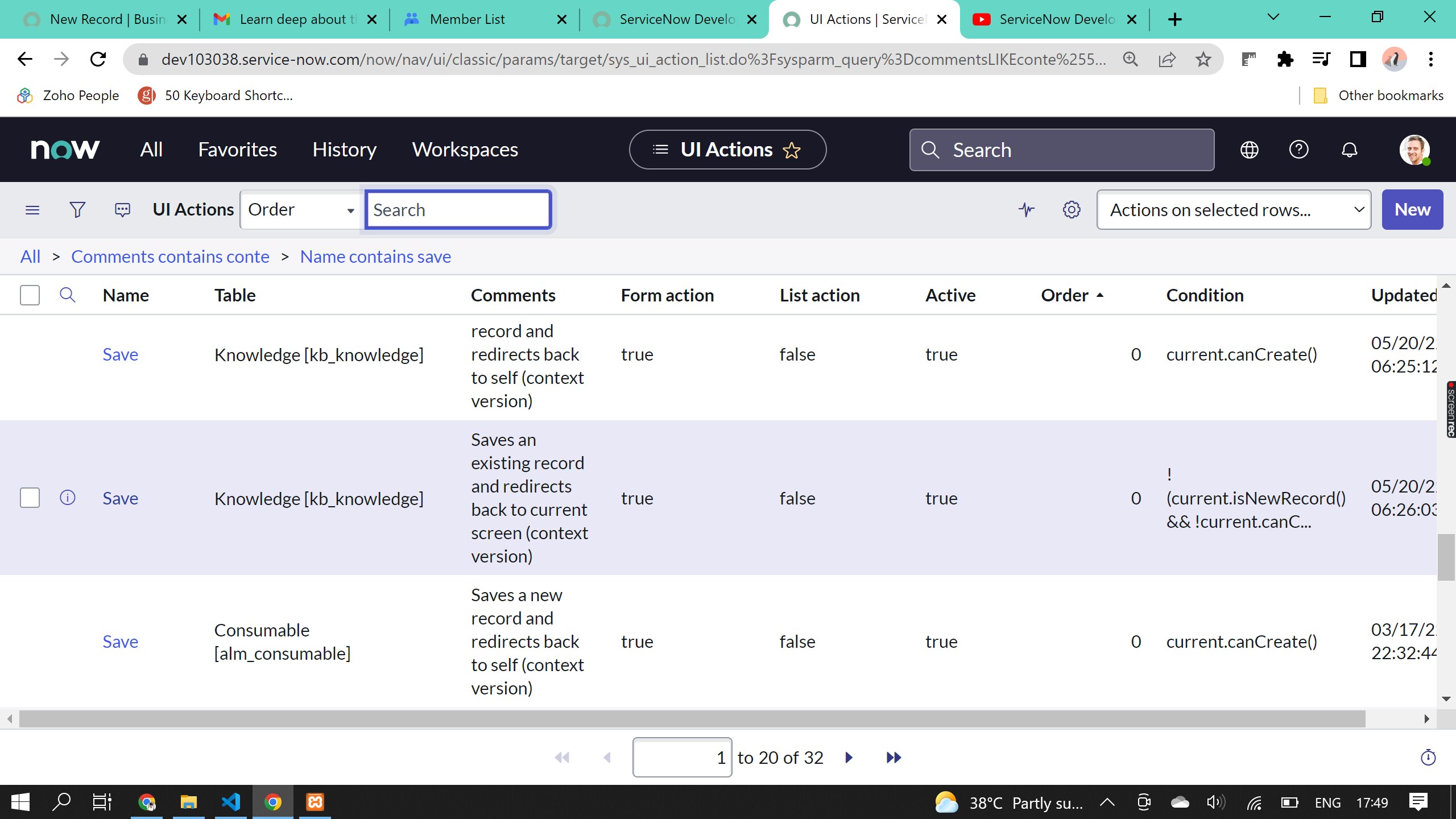Open the Actions on selected rows dropdown
The image size is (1456, 819).
1233,209
